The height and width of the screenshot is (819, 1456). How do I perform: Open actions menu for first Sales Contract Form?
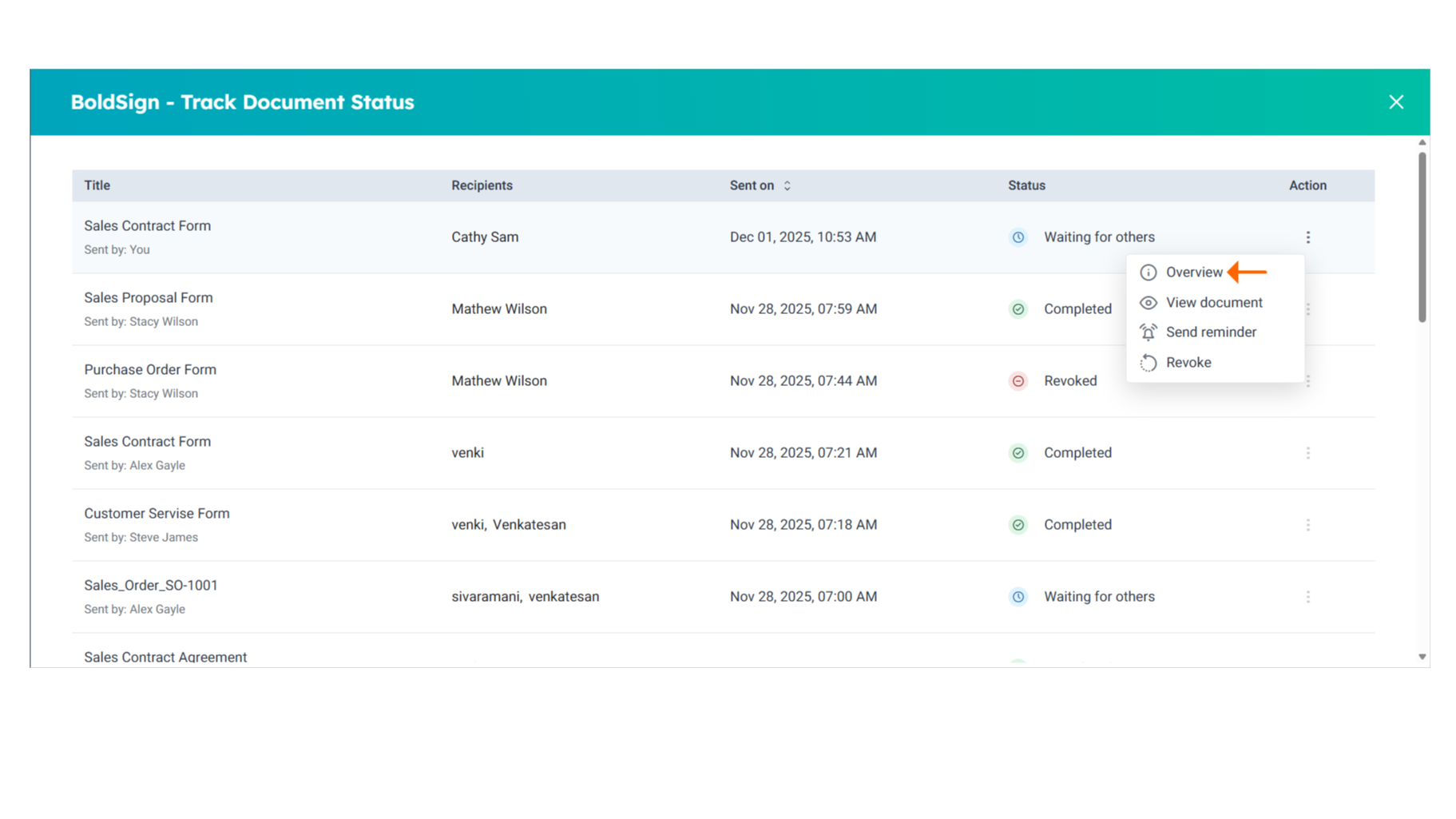point(1307,237)
